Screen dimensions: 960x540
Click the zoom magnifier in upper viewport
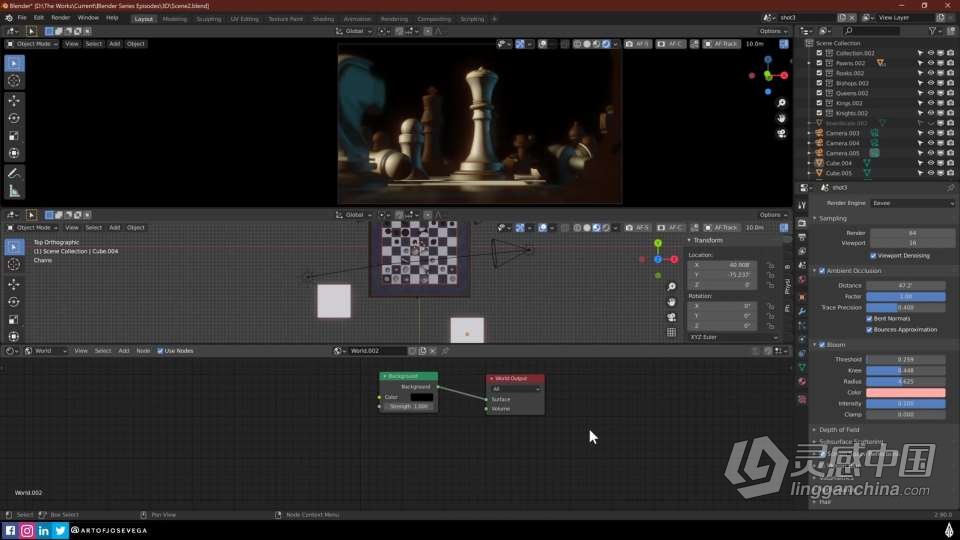click(x=781, y=103)
